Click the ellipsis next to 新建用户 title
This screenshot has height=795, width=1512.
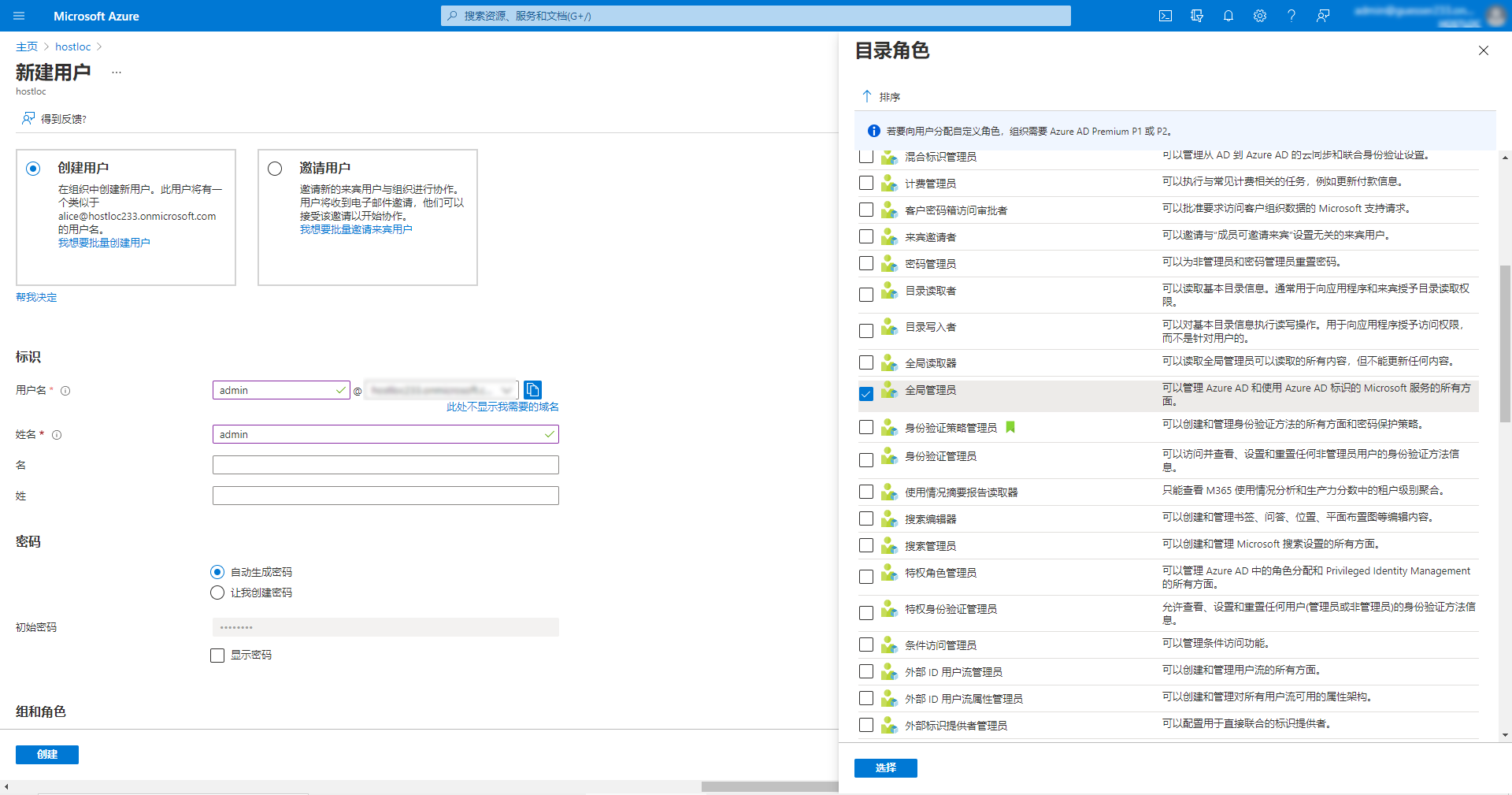coord(117,72)
